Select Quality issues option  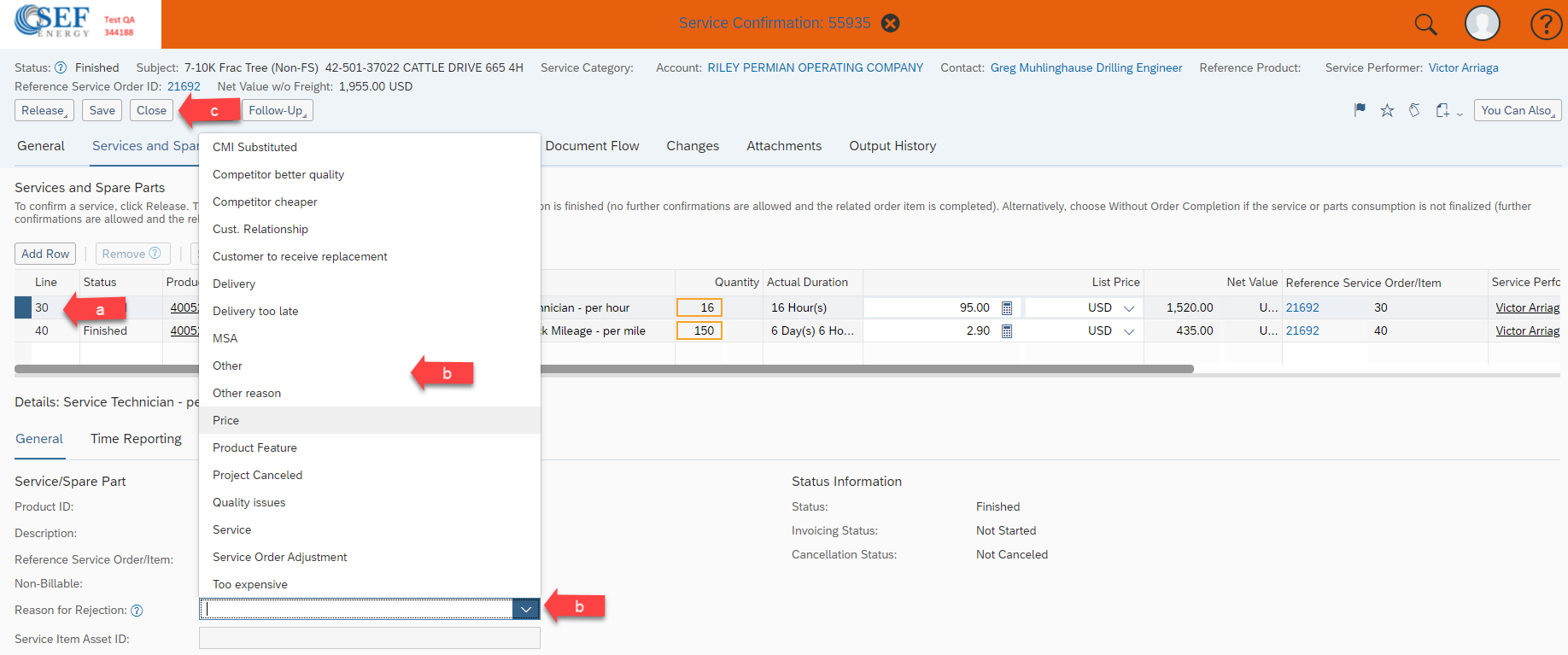pos(370,502)
